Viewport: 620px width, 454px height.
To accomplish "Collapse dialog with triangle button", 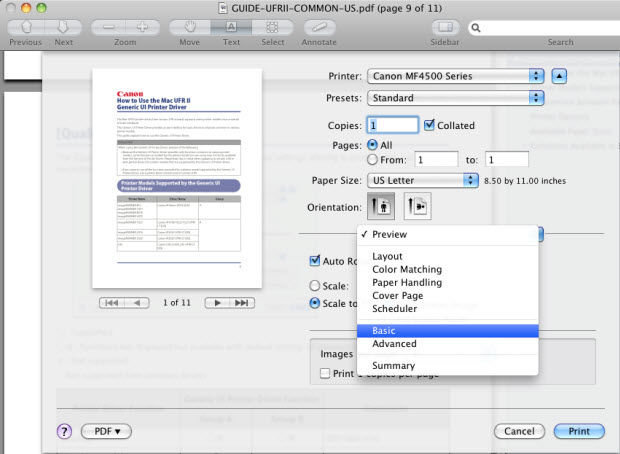I will pyautogui.click(x=559, y=76).
